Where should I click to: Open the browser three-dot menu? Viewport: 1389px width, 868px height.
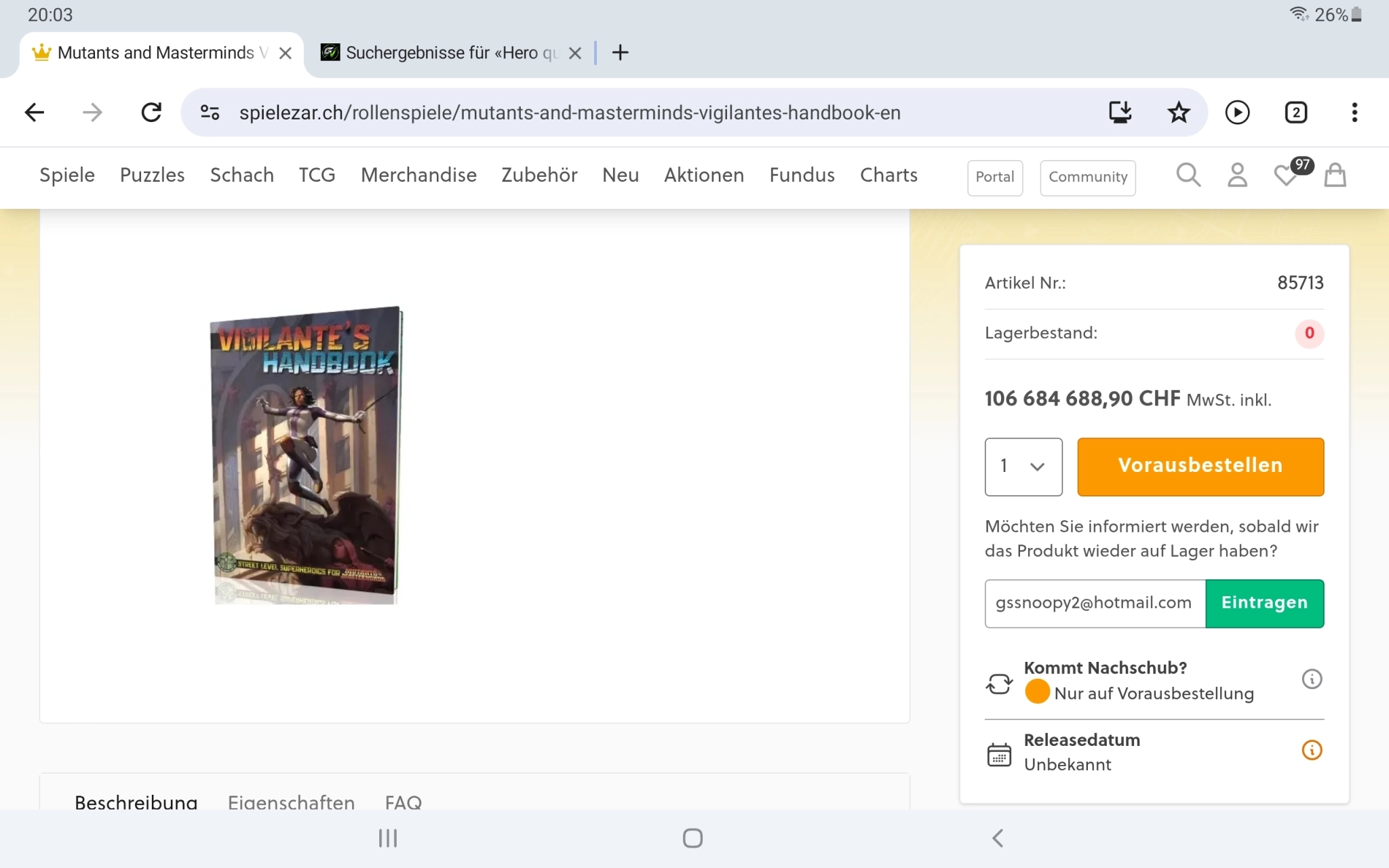(x=1354, y=113)
